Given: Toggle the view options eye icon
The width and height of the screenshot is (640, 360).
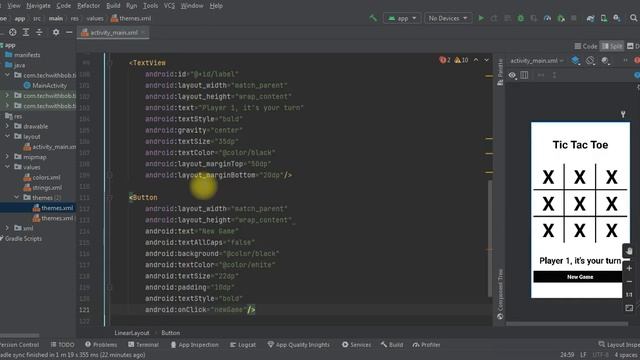Looking at the screenshot, I should [x=512, y=75].
